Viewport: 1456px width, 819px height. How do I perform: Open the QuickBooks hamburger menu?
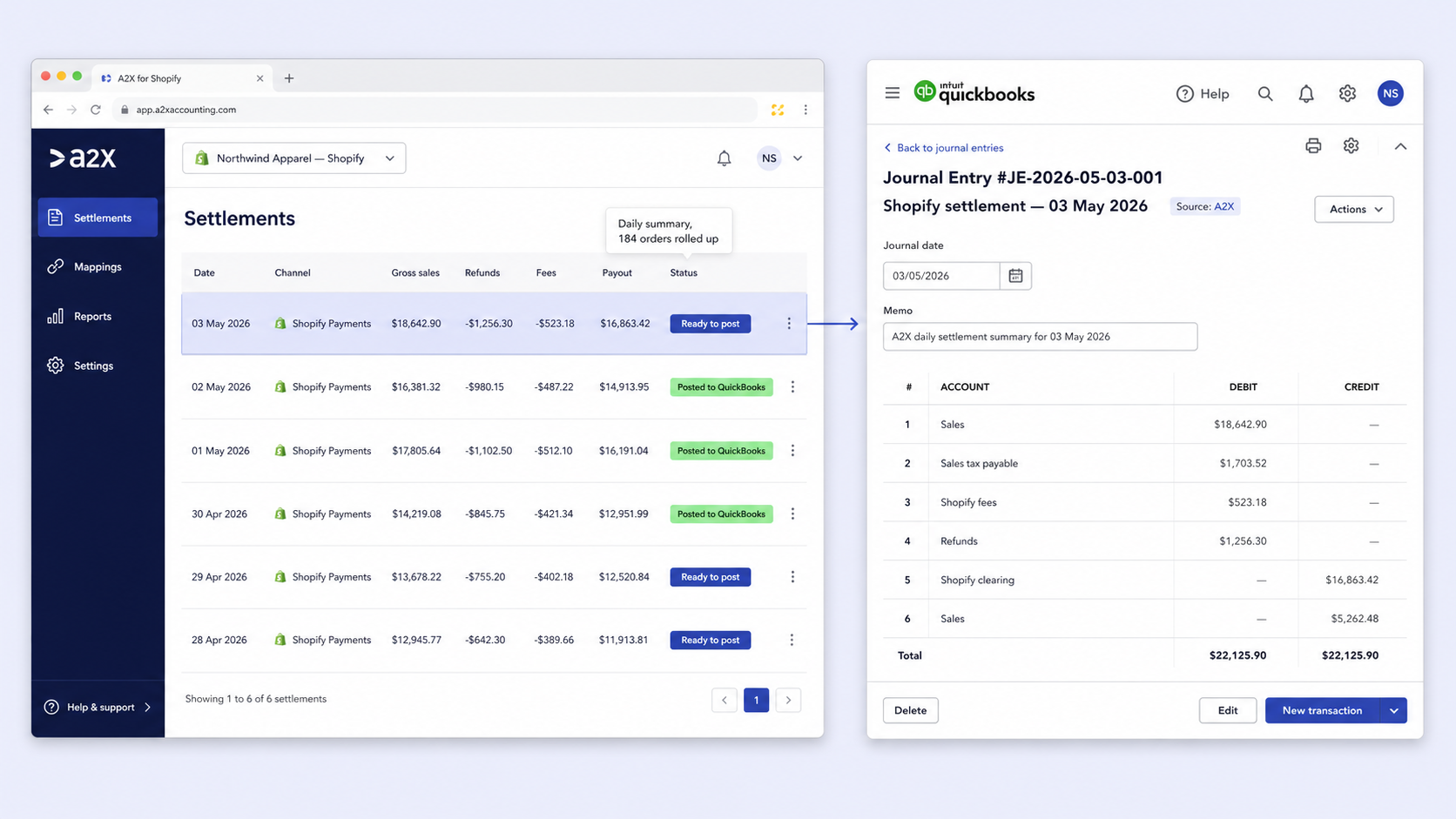coord(892,93)
